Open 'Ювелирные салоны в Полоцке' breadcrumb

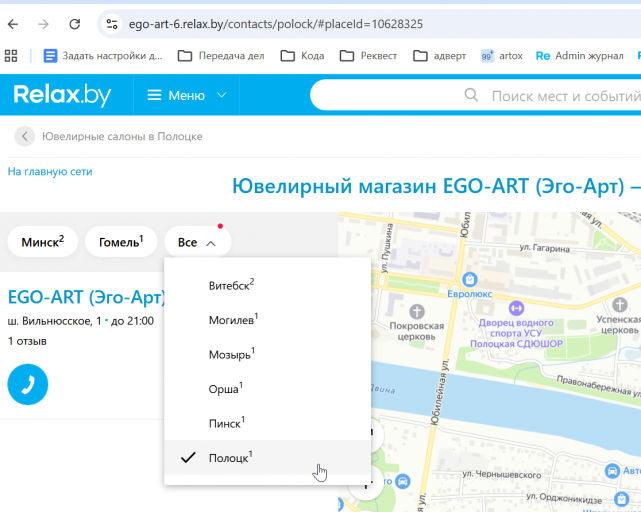pos(122,136)
